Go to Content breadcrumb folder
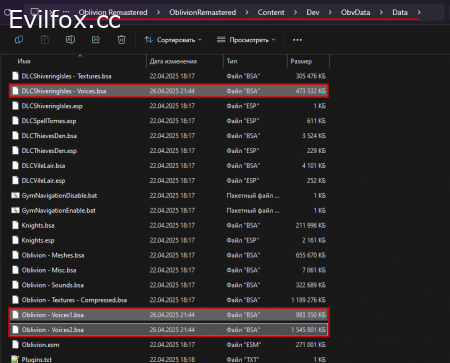The height and width of the screenshot is (363, 450). (271, 12)
